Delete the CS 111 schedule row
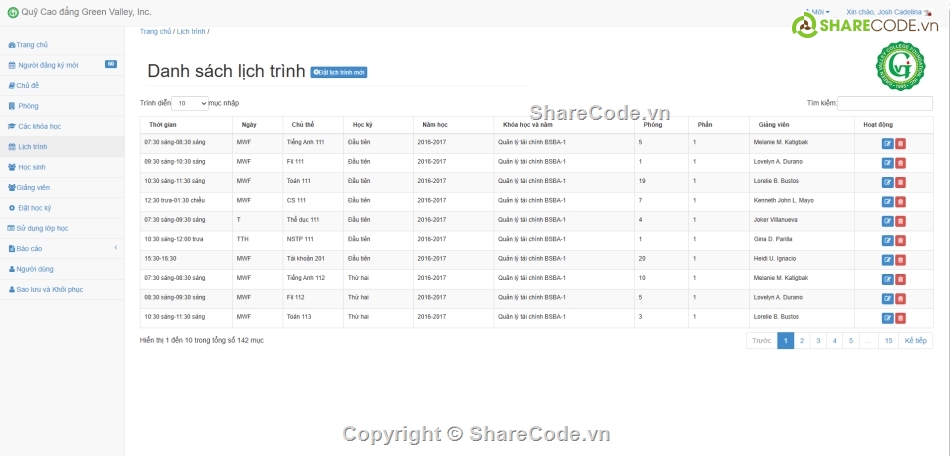950x456 pixels. [900, 201]
